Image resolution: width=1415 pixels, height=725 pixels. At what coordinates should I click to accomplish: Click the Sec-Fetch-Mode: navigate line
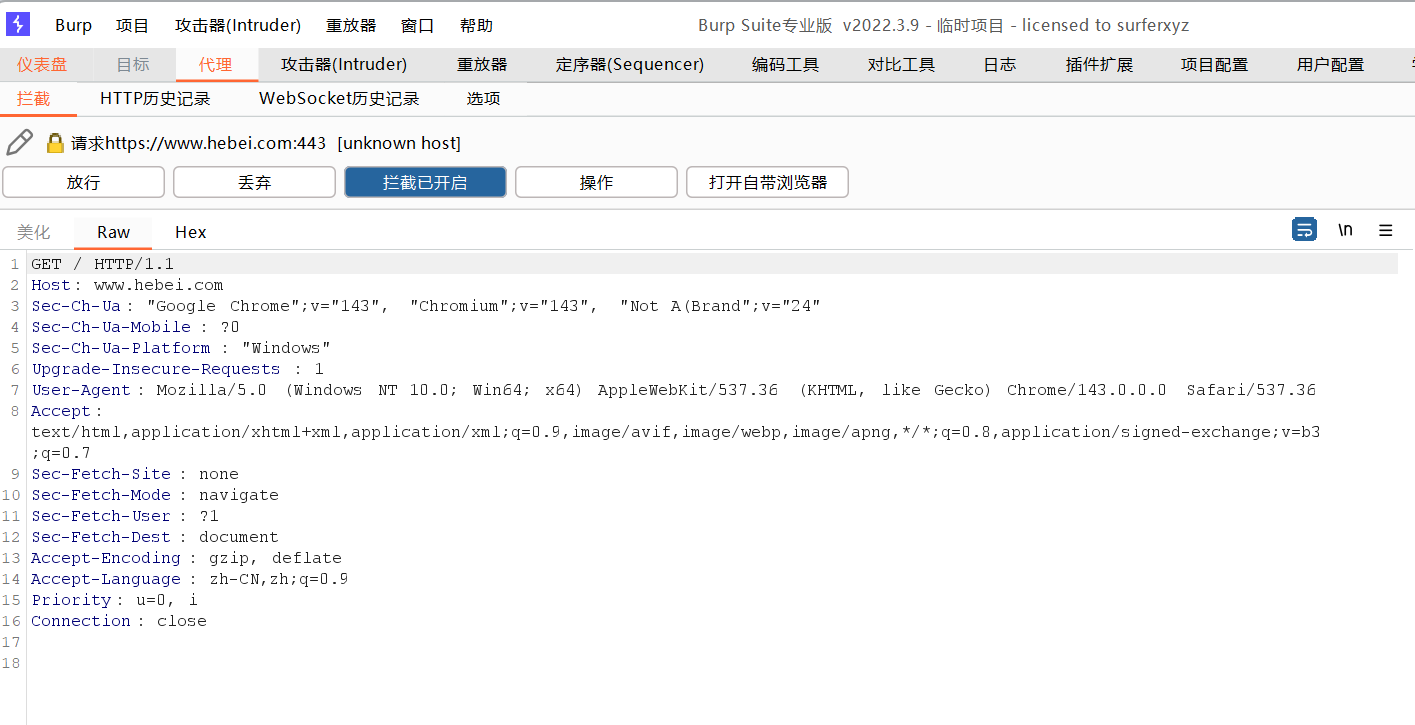coord(155,495)
